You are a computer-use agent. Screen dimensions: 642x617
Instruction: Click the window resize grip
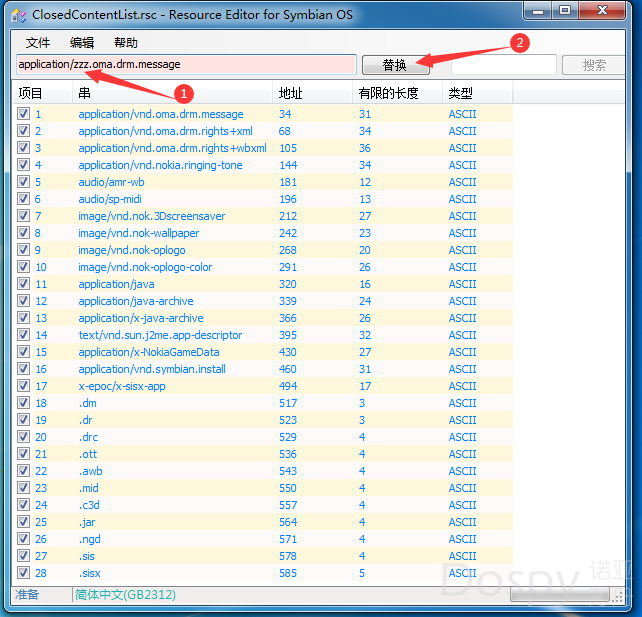click(x=617, y=596)
